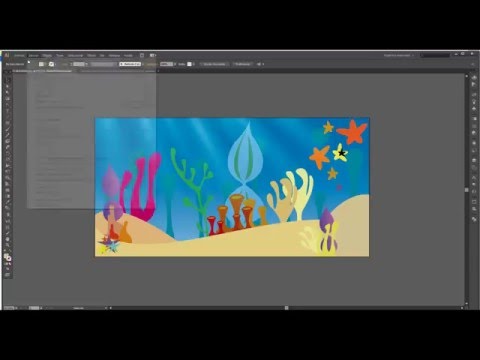Click the large red-orange starfish in artwork
The width and height of the screenshot is (480, 360).
point(352,131)
